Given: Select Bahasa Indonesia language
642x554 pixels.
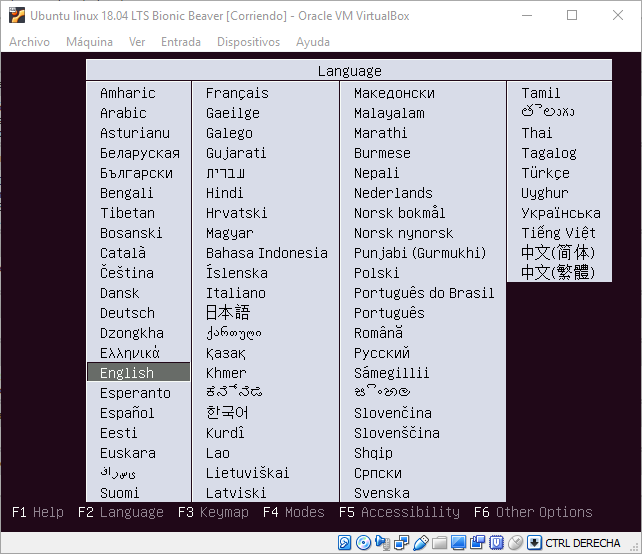Looking at the screenshot, I should (267, 253).
